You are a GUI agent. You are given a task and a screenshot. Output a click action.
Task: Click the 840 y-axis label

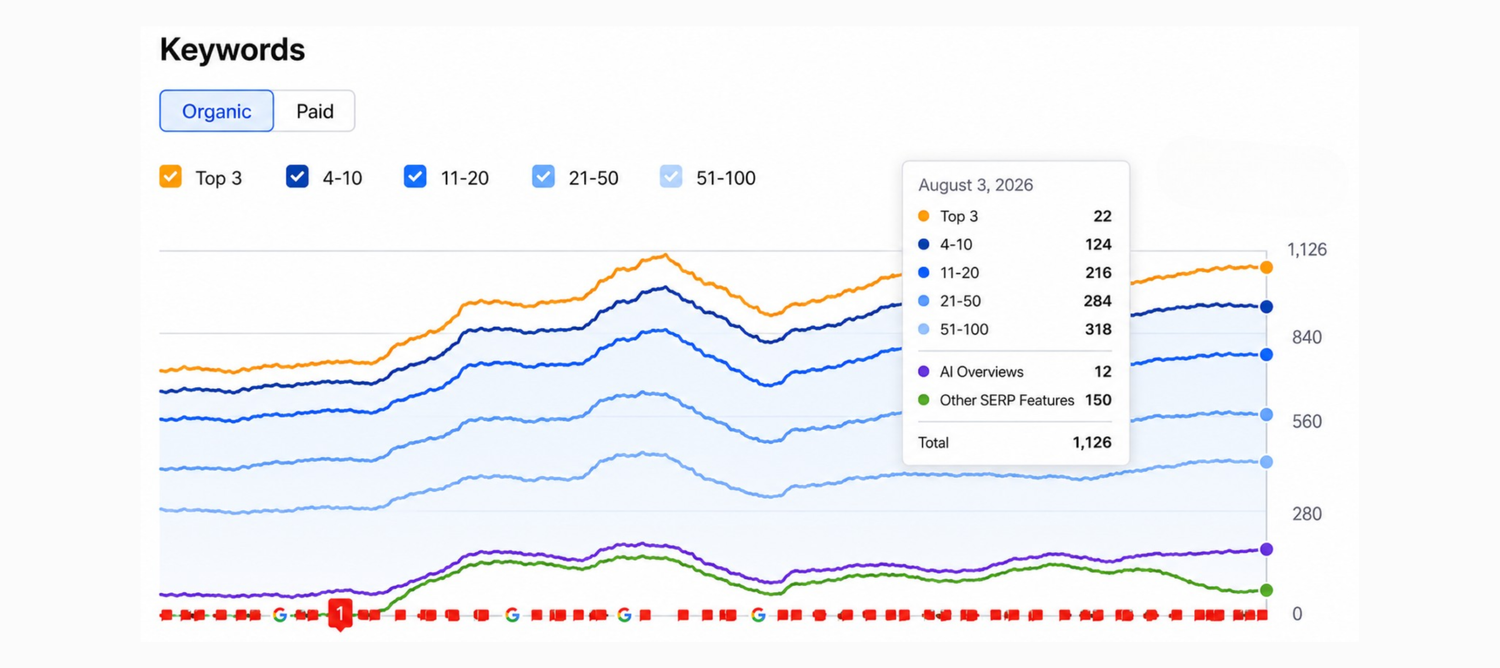point(1307,337)
